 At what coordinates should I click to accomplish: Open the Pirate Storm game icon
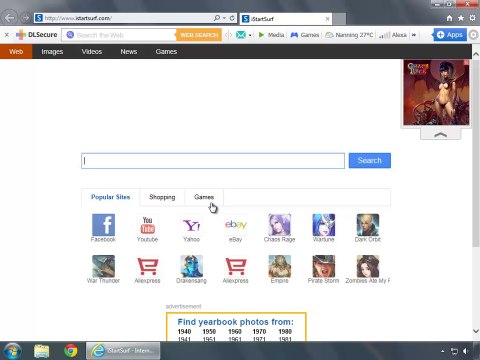pyautogui.click(x=323, y=266)
